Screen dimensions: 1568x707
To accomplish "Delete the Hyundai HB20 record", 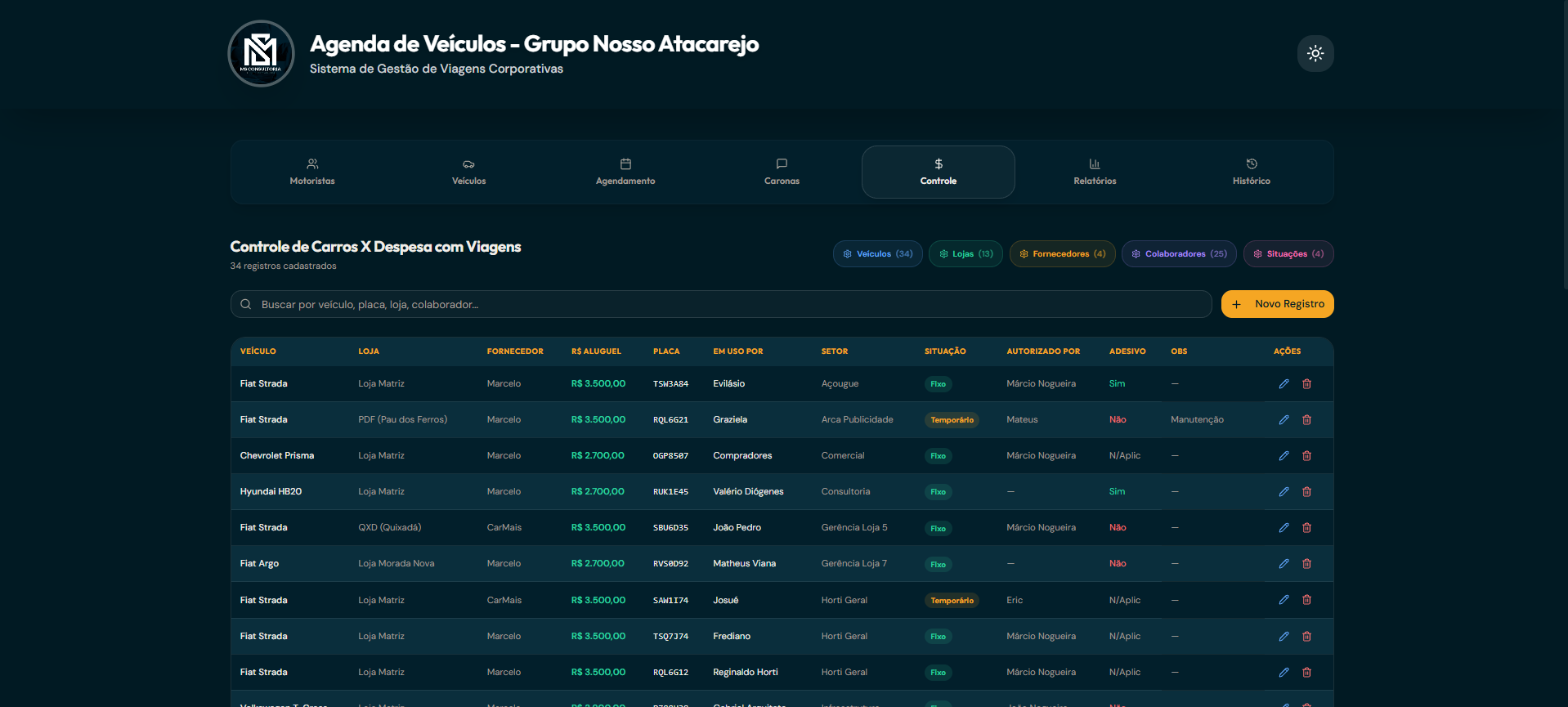I will click(1306, 491).
